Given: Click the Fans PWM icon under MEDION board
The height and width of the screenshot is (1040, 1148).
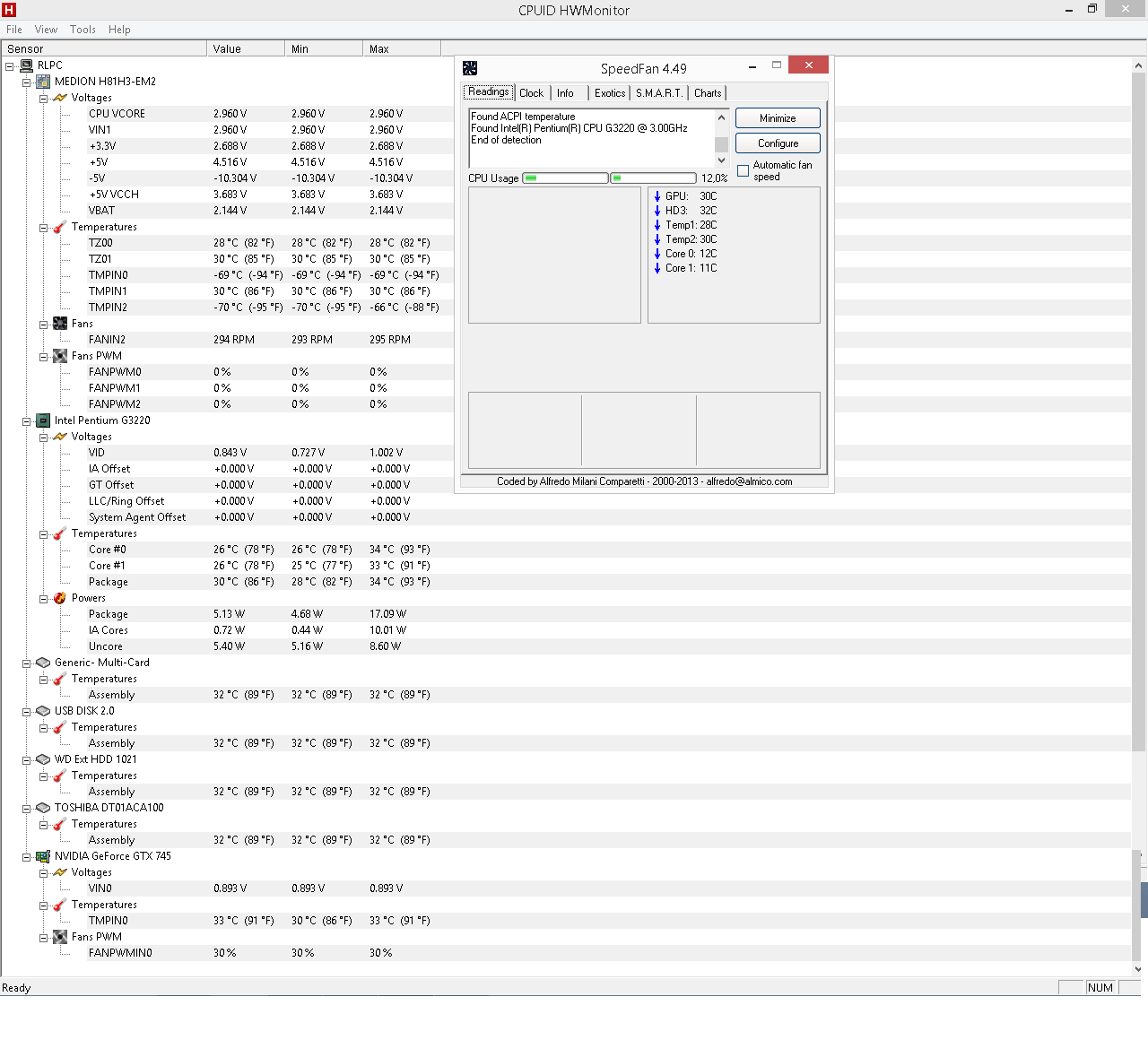Looking at the screenshot, I should click(x=60, y=356).
